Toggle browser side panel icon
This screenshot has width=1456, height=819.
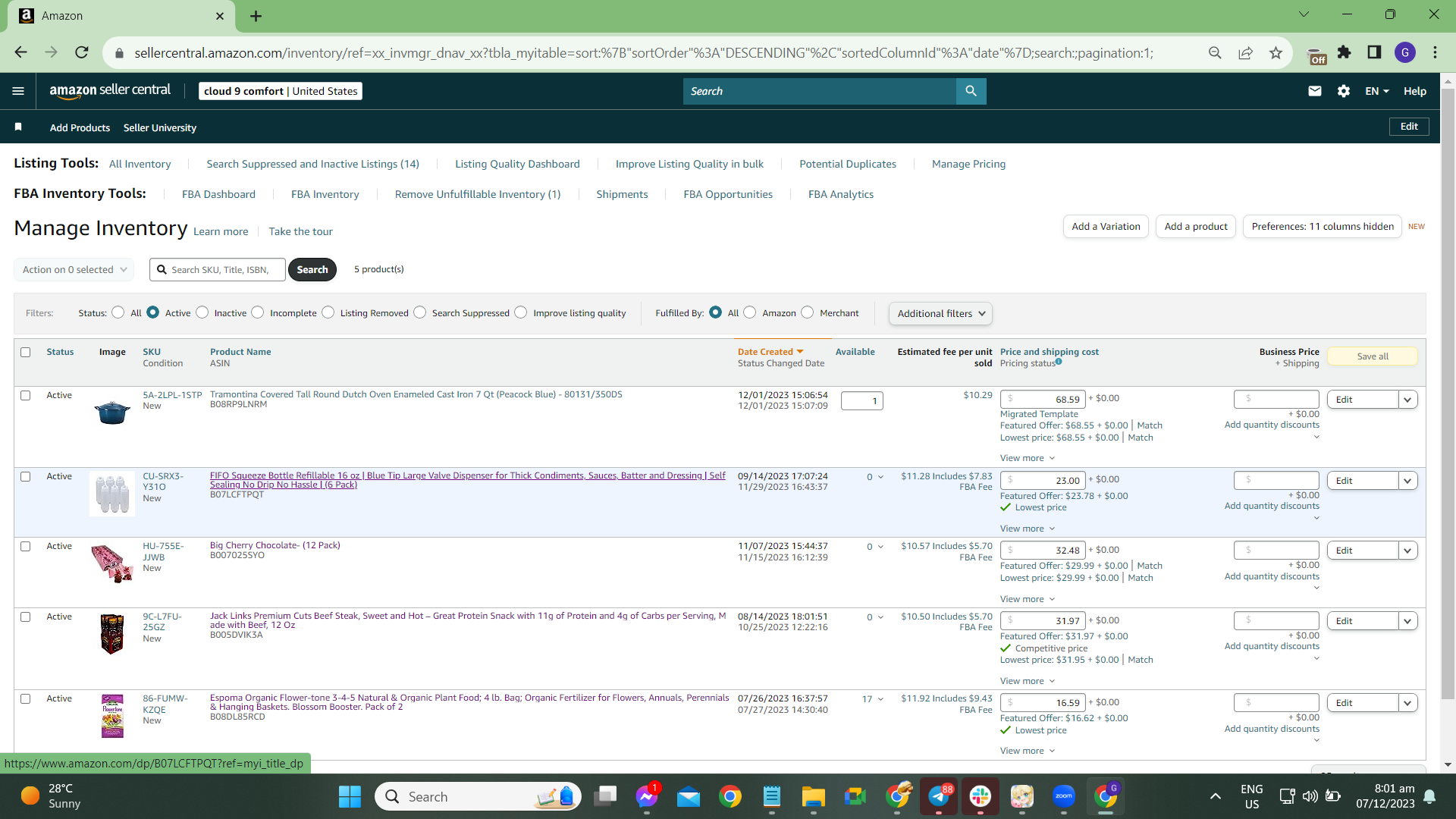pos(1374,52)
